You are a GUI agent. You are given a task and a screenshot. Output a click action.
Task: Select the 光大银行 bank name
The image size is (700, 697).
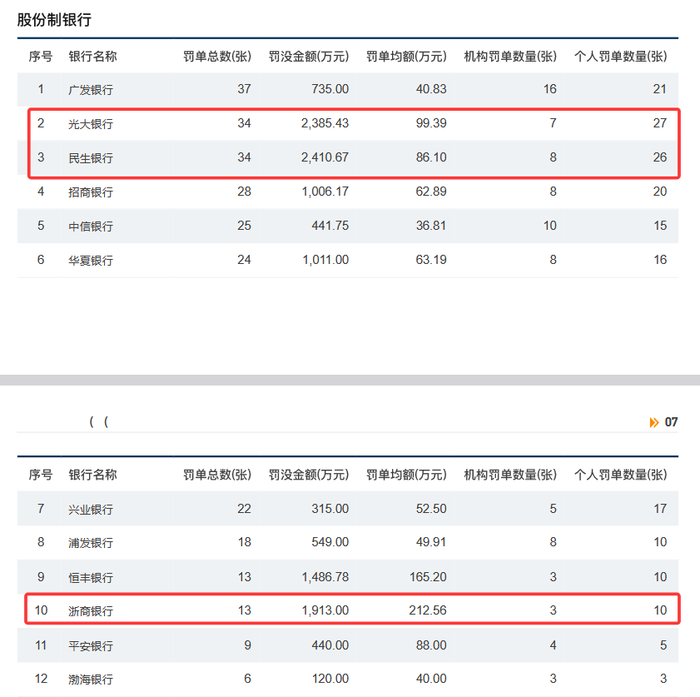click(91, 124)
